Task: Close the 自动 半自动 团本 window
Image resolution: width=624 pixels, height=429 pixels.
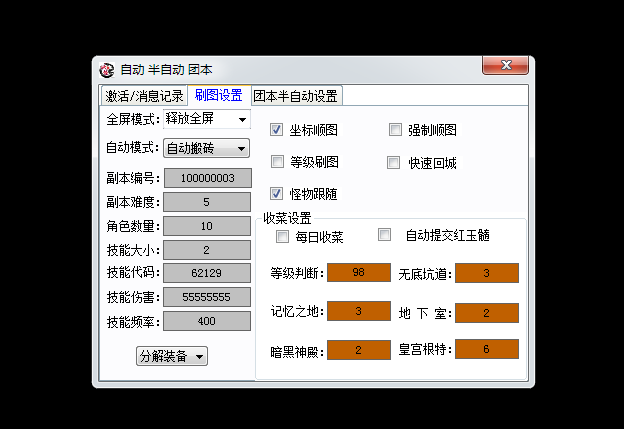Action: click(505, 67)
